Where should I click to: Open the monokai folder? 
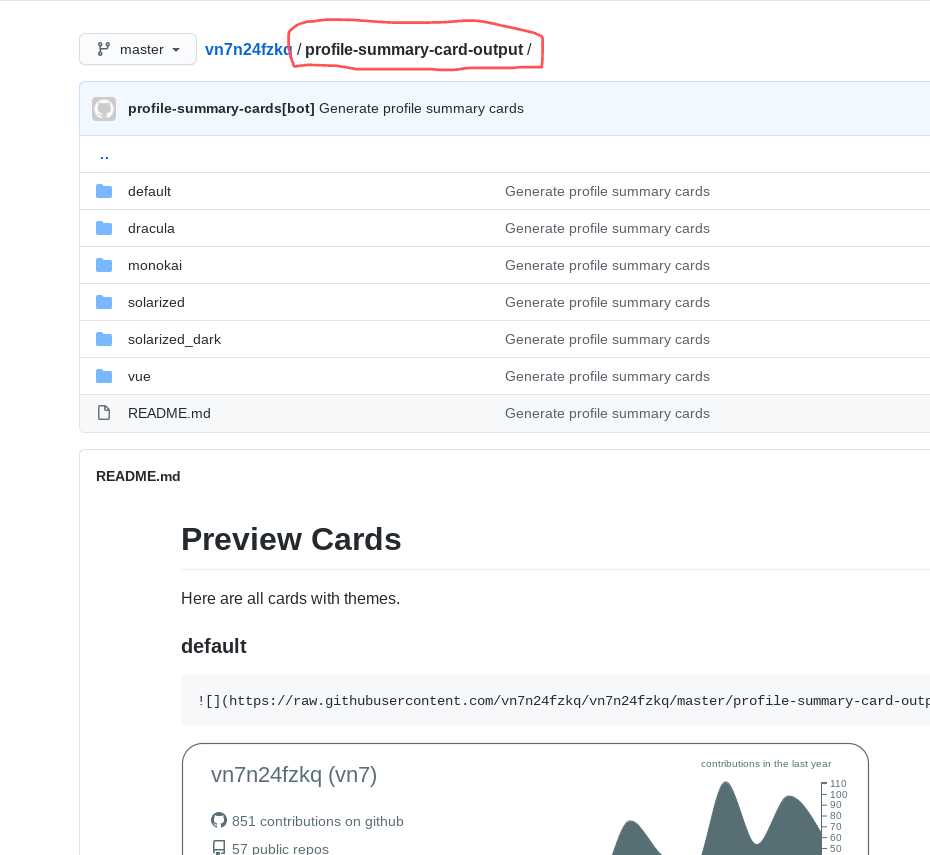click(x=155, y=265)
